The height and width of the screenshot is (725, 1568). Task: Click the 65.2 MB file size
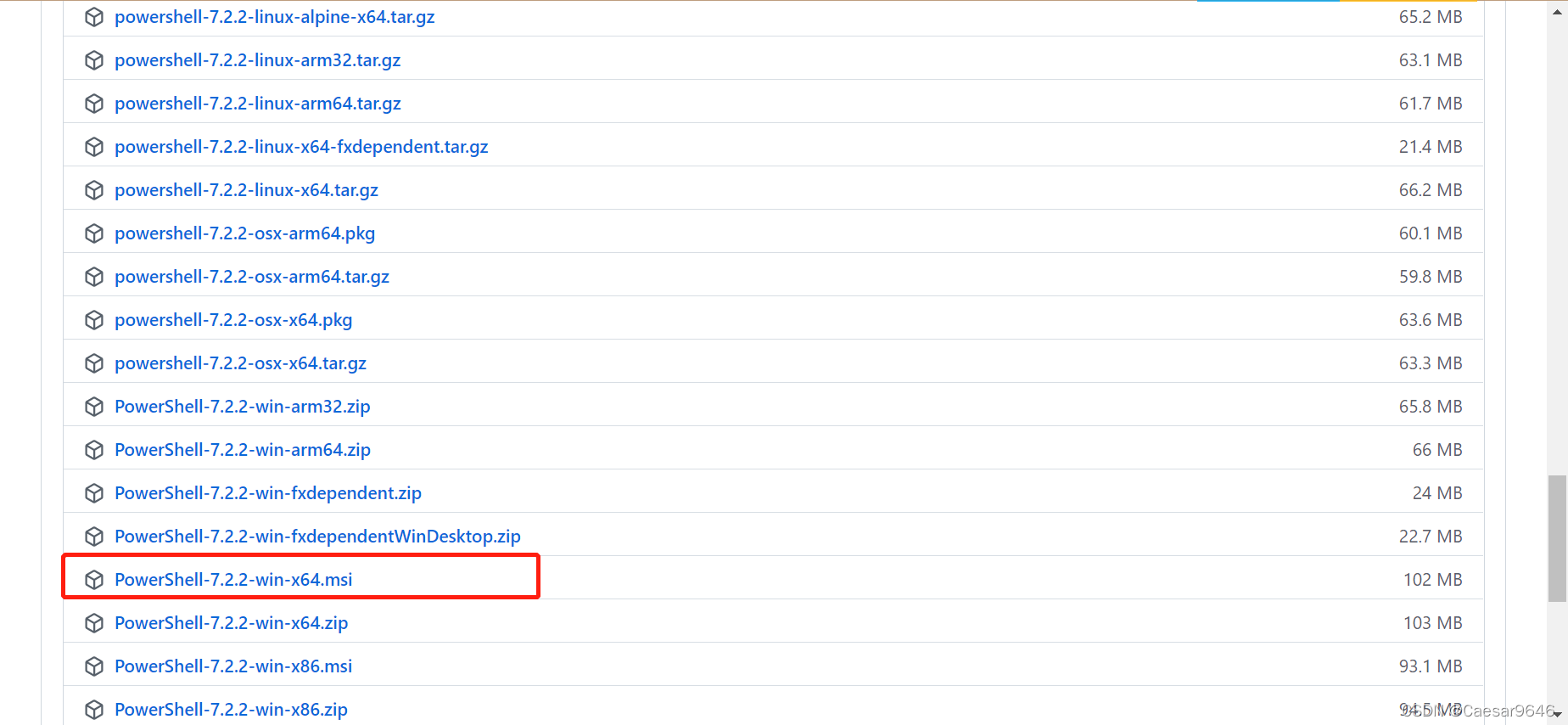(1431, 17)
